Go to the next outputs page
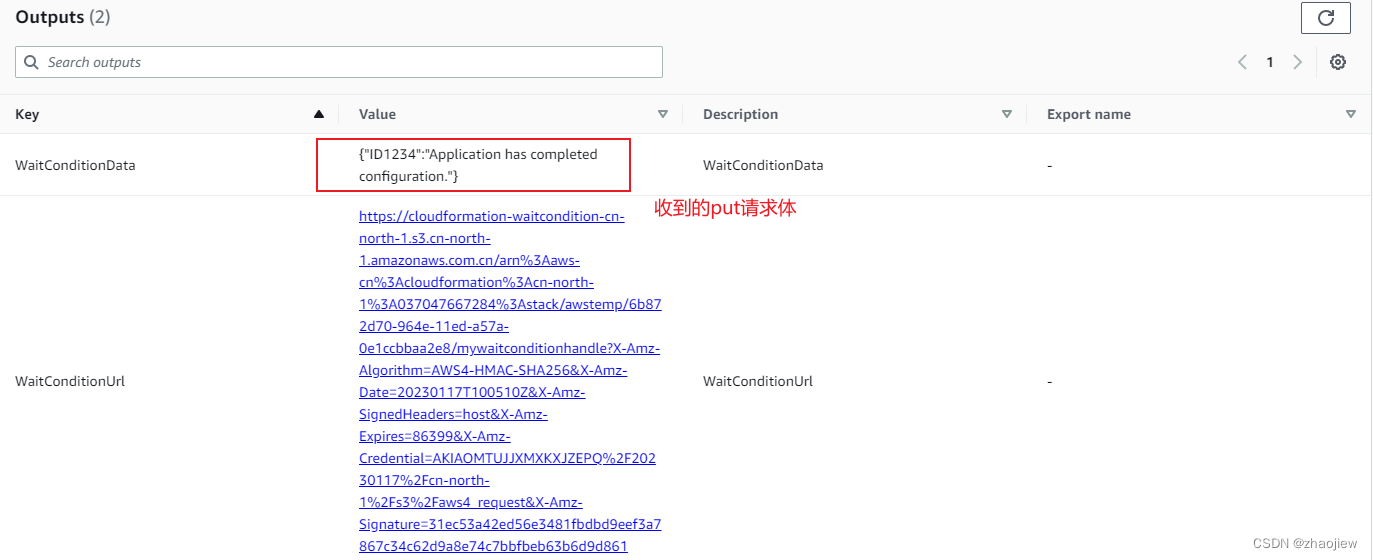 1298,62
